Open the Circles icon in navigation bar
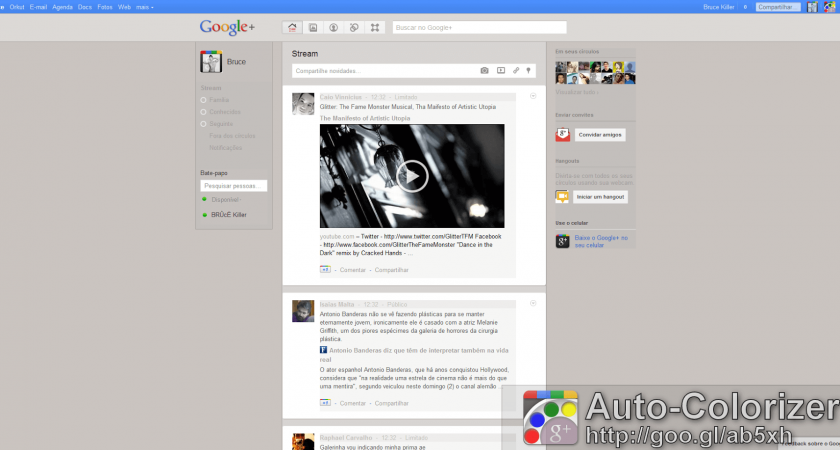840x450 pixels. pos(354,27)
